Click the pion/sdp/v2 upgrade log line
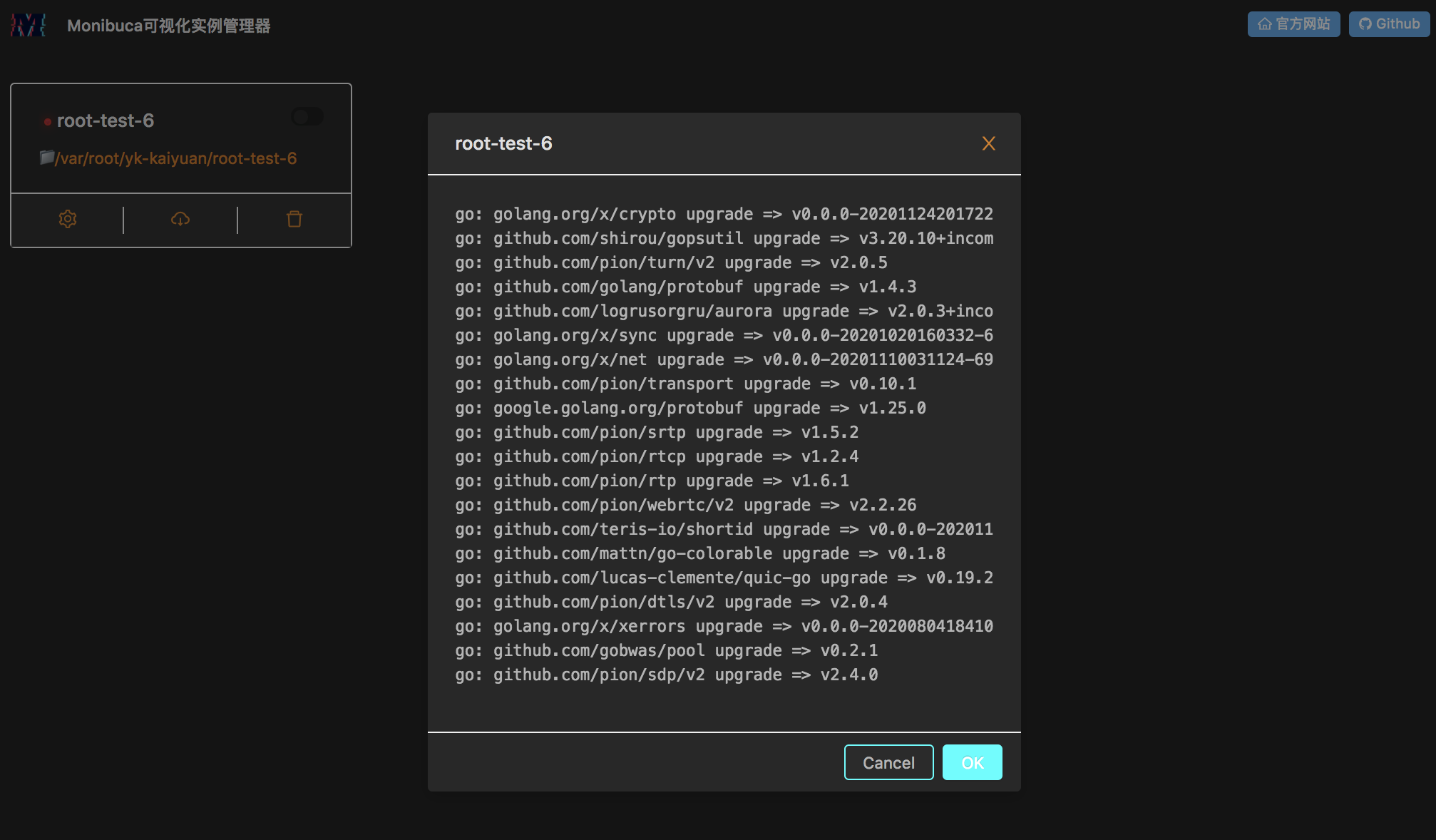 click(x=666, y=675)
